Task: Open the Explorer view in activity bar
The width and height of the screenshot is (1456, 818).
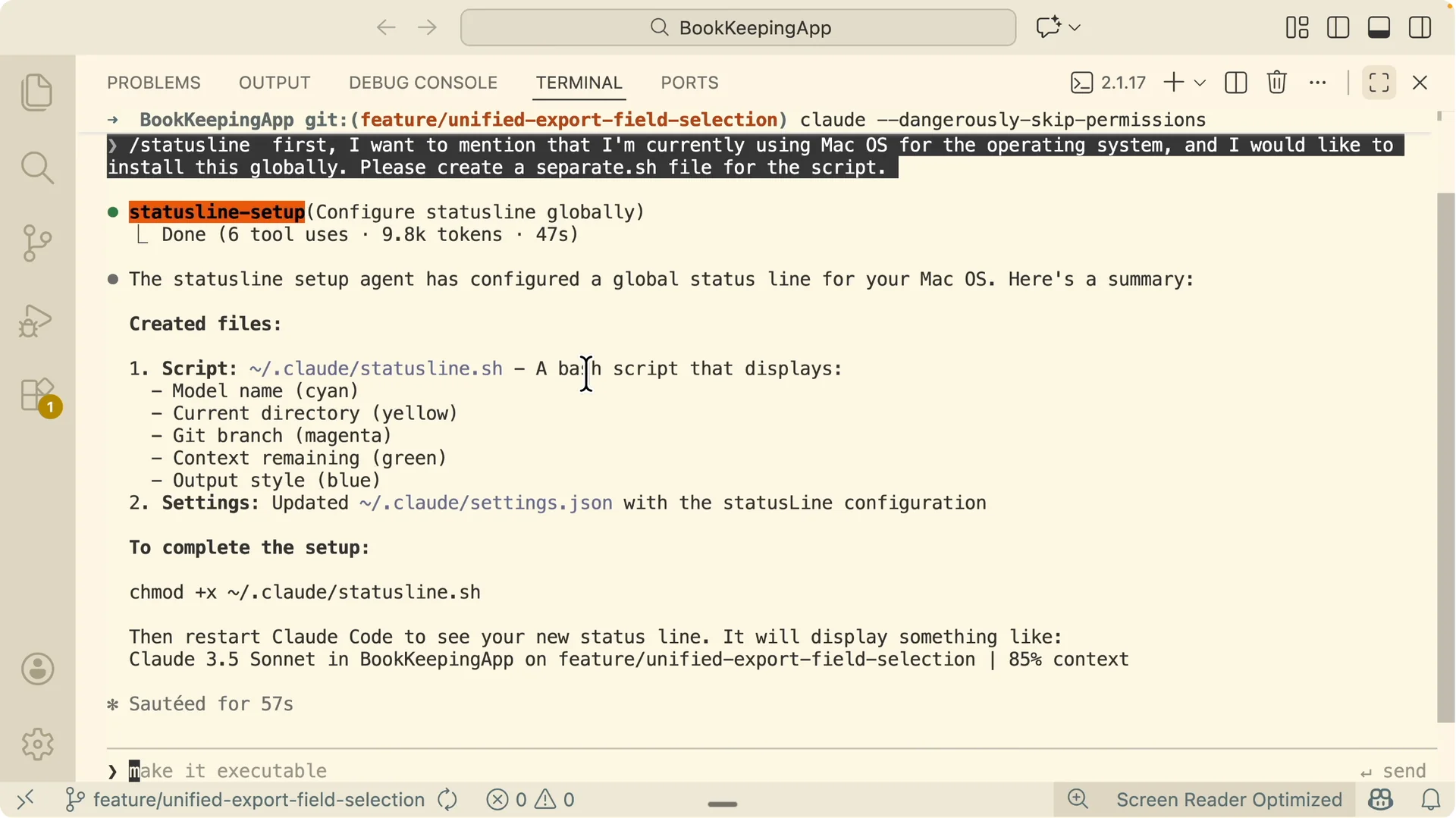Action: [37, 92]
